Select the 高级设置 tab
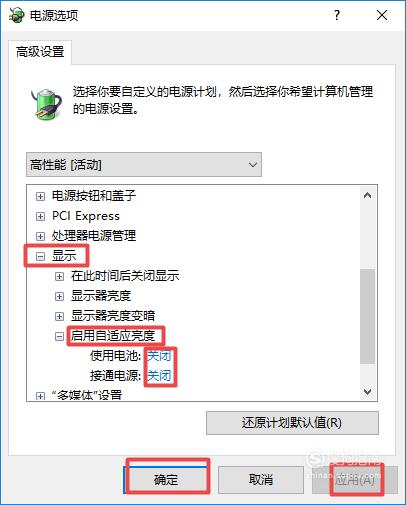The height and width of the screenshot is (505, 406). tap(40, 52)
